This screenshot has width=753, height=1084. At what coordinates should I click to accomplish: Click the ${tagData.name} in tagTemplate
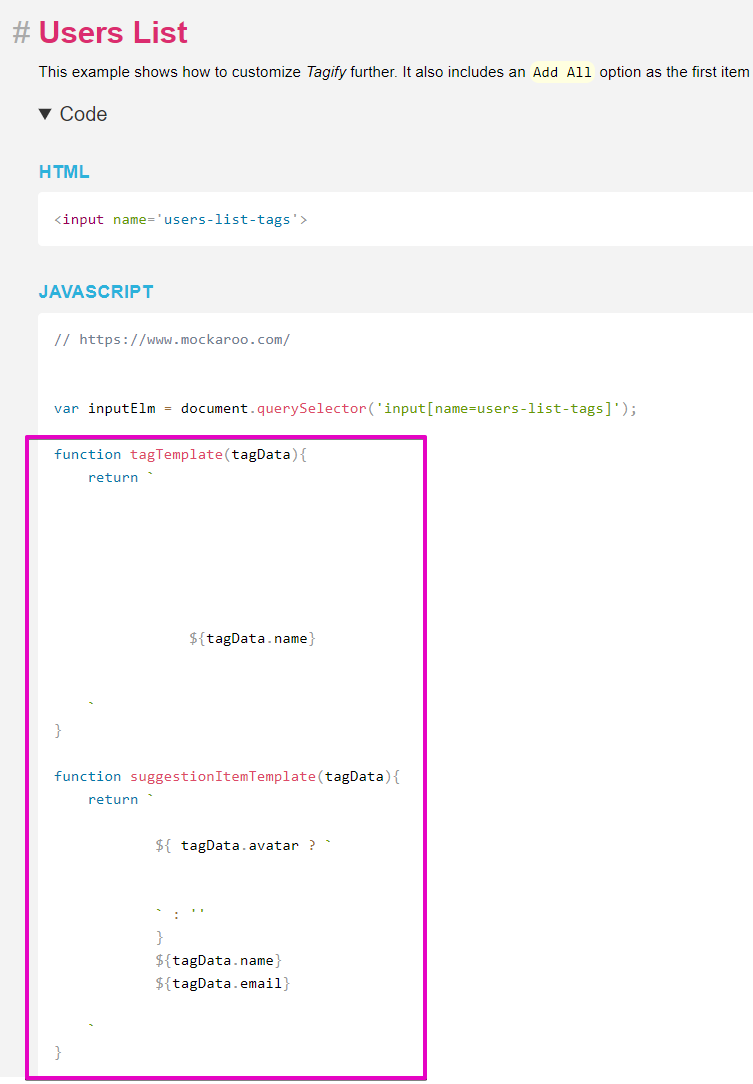(x=252, y=639)
